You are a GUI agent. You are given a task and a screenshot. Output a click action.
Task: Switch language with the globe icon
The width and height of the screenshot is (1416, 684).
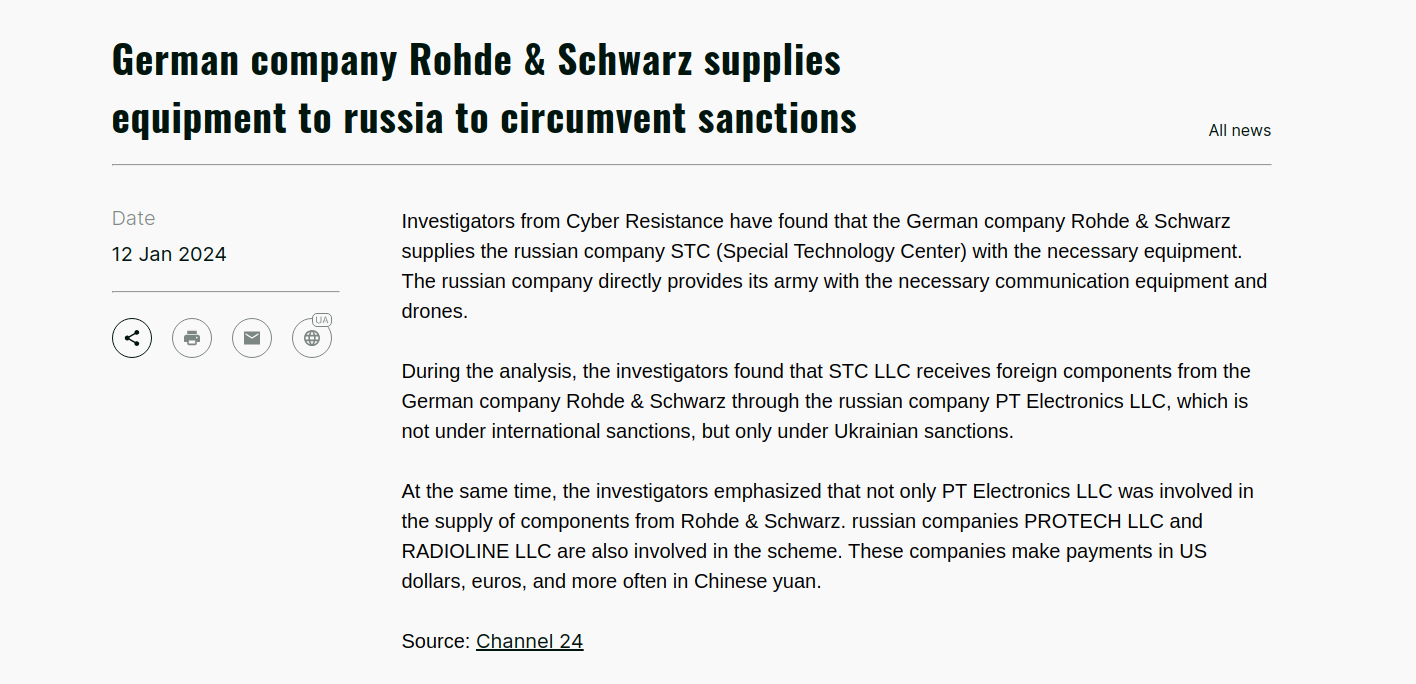pos(312,338)
